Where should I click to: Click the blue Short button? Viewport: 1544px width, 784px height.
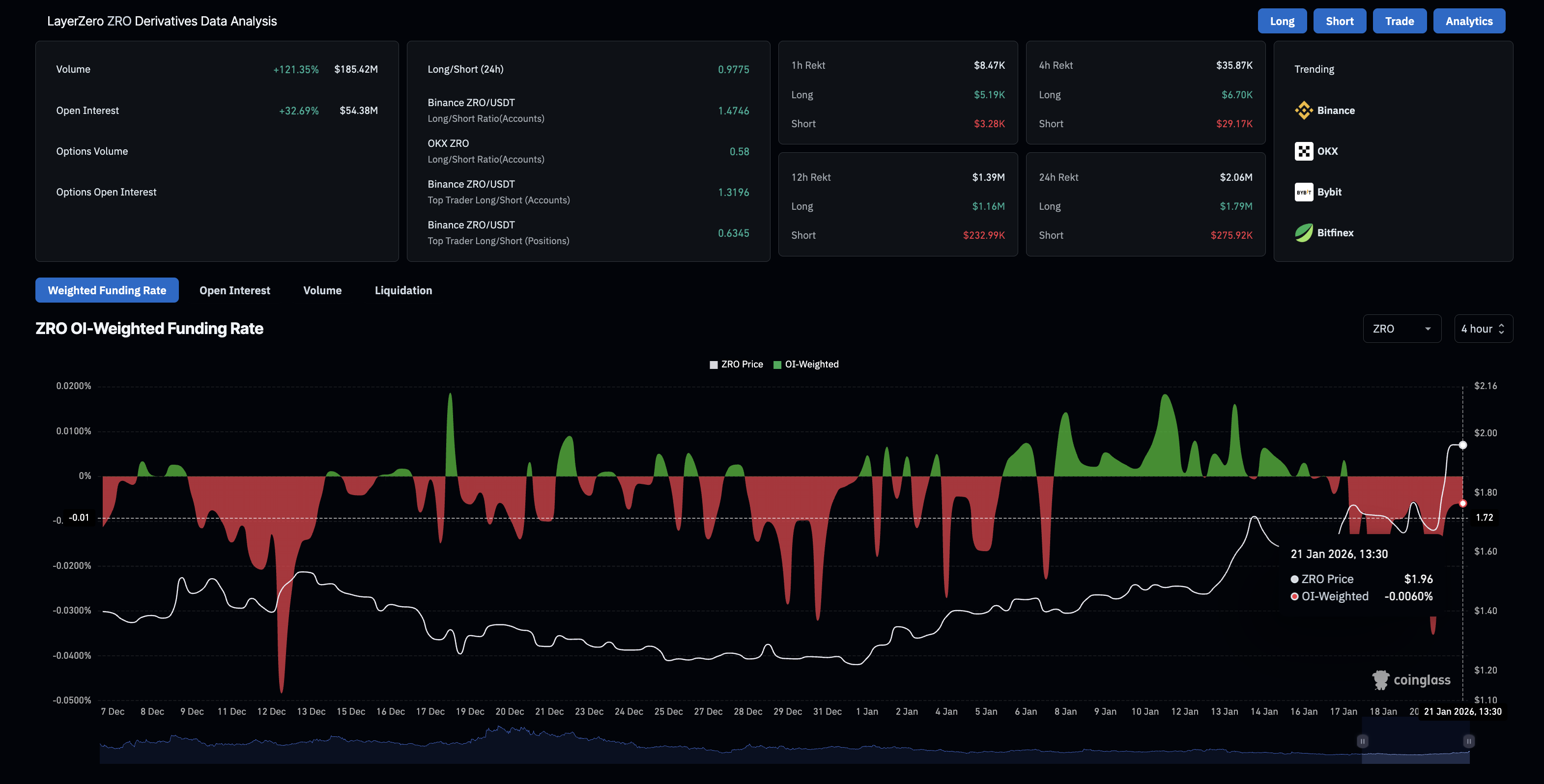click(1339, 21)
